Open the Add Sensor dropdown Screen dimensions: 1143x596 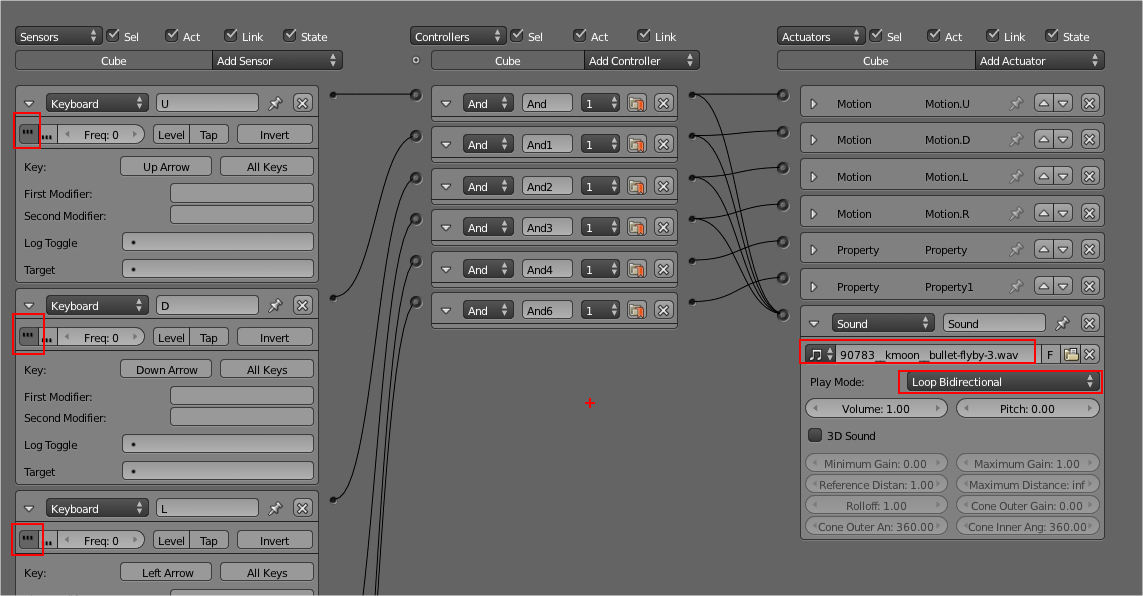click(x=277, y=60)
